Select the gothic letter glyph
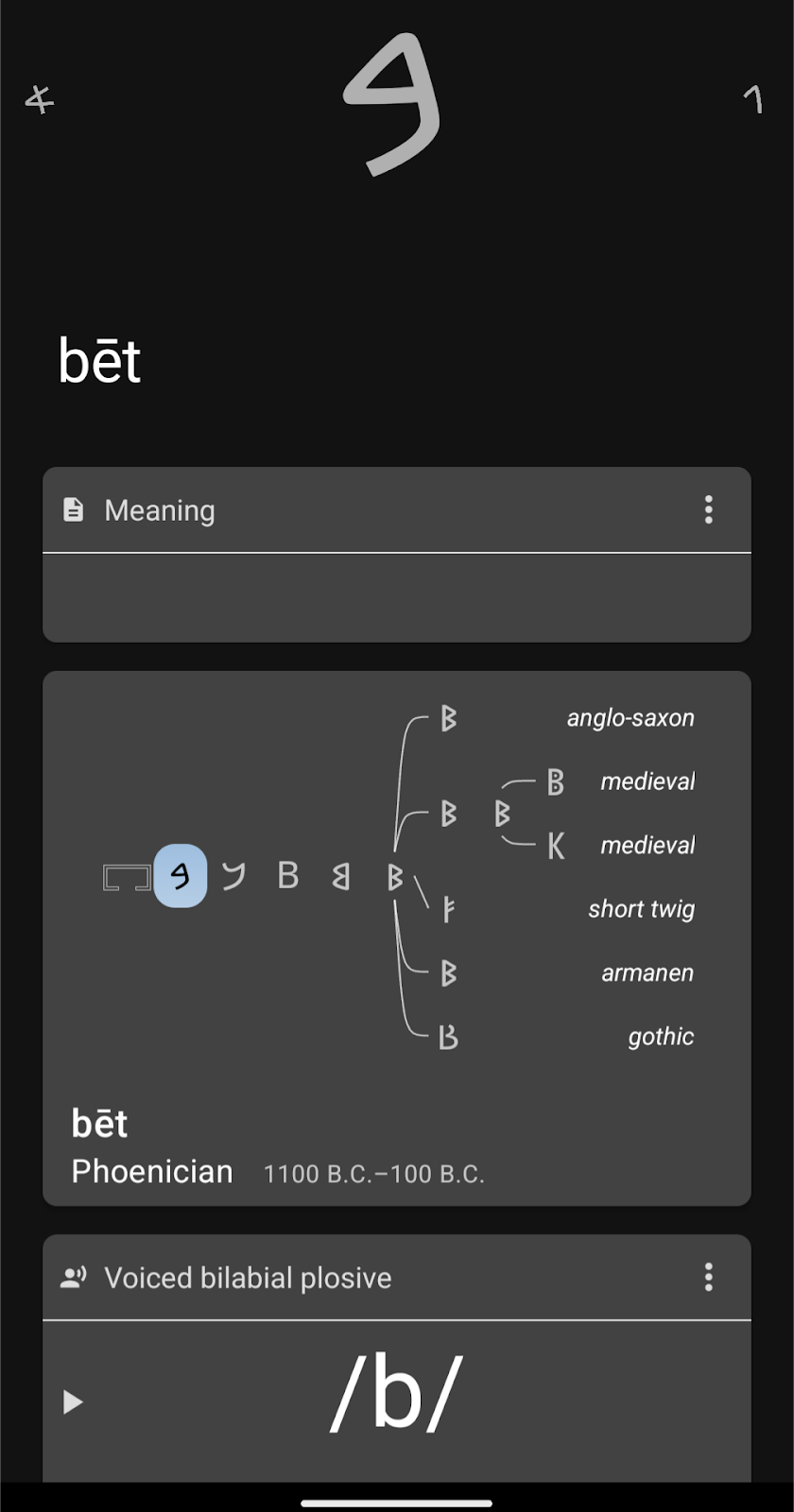This screenshot has width=794, height=1512. [448, 1037]
